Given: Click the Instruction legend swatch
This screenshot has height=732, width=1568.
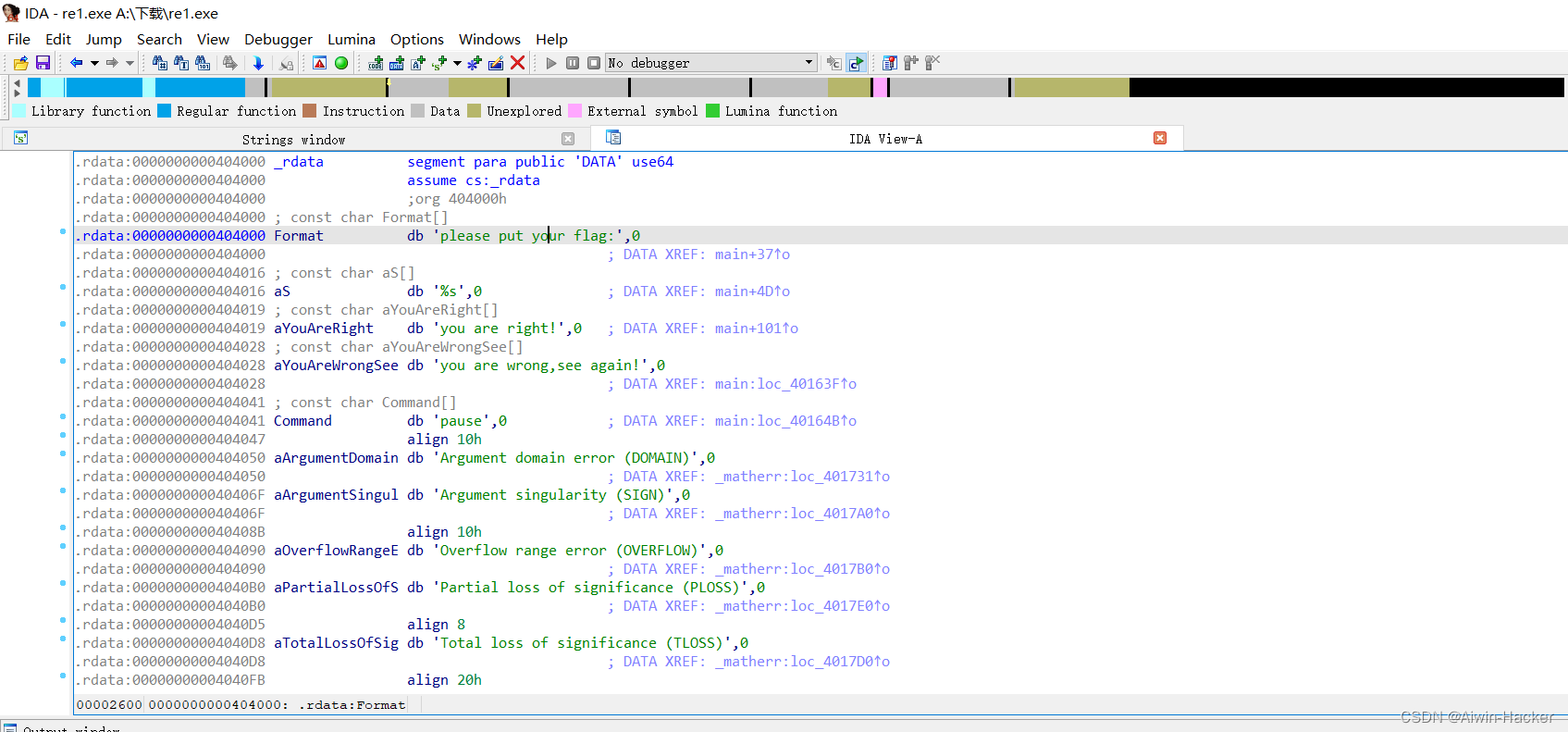Looking at the screenshot, I should (310, 111).
